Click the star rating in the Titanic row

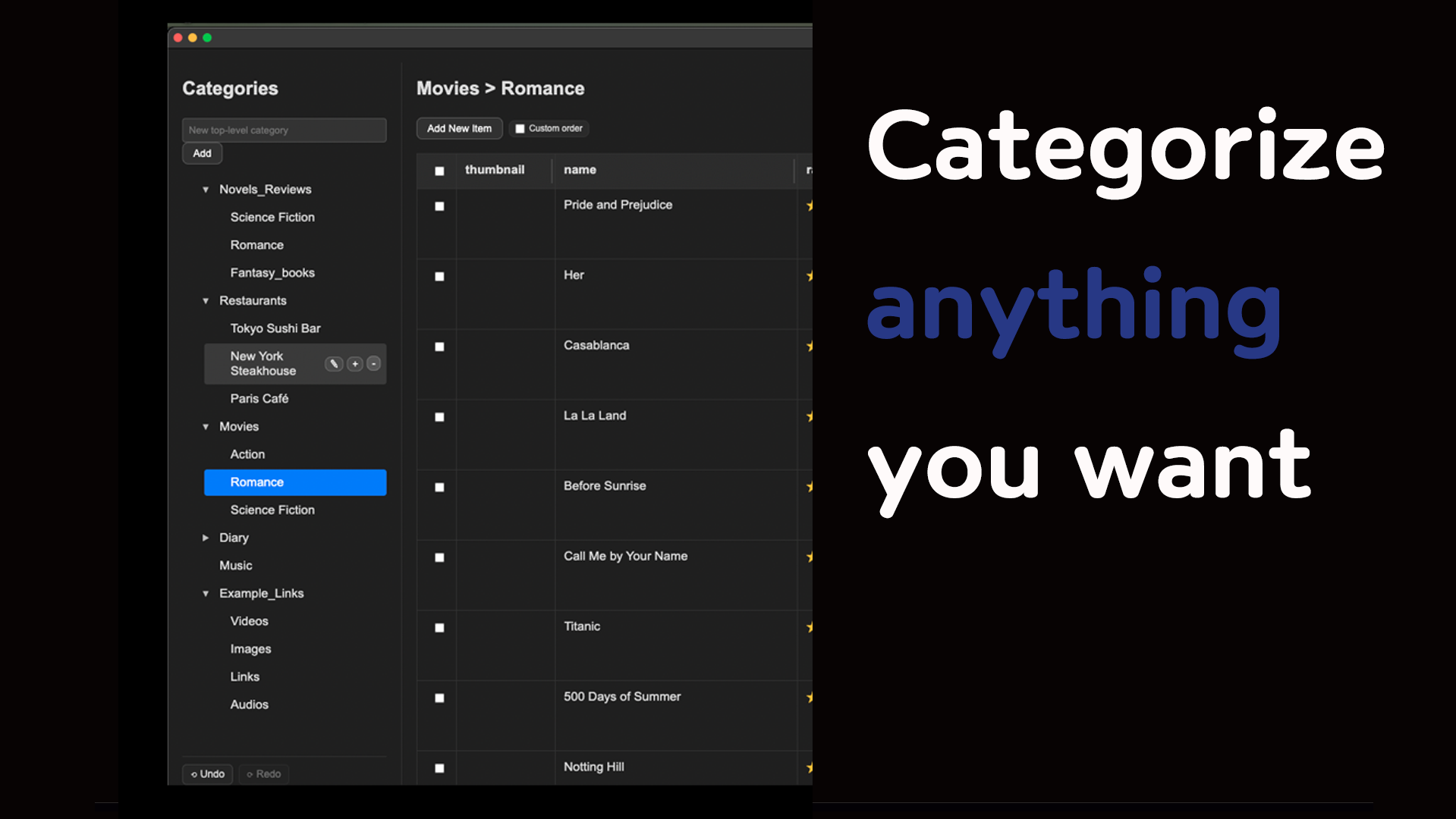(809, 627)
